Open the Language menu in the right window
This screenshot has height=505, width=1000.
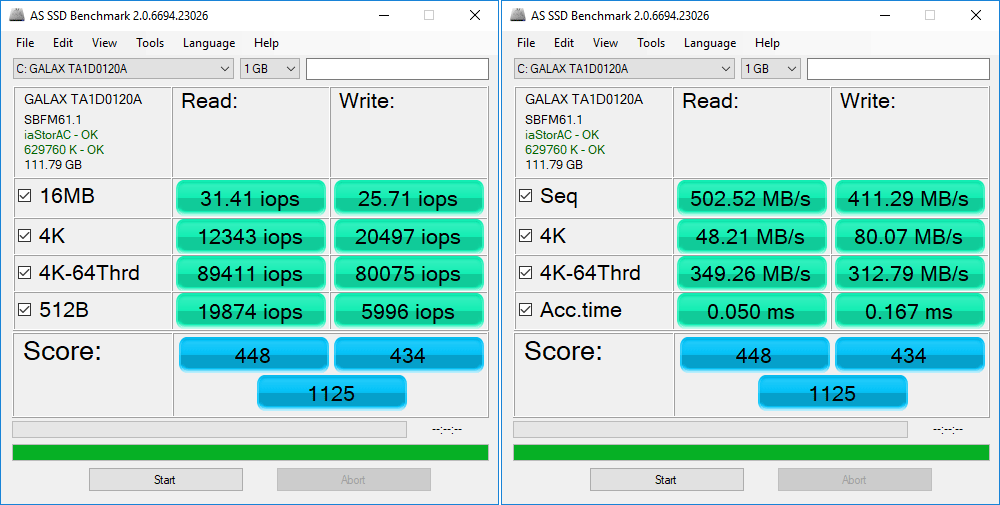(709, 43)
